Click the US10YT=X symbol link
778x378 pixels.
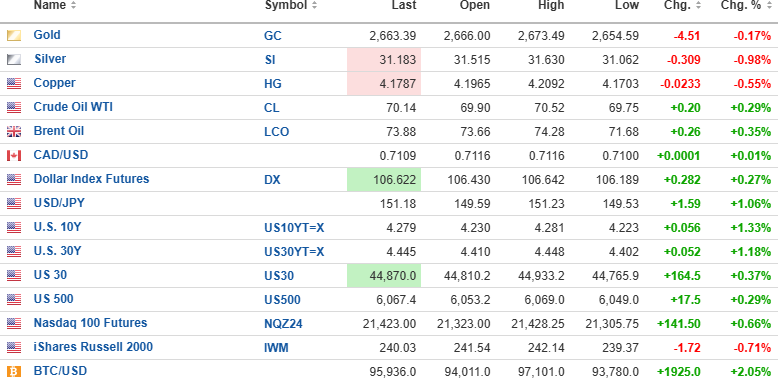[294, 228]
